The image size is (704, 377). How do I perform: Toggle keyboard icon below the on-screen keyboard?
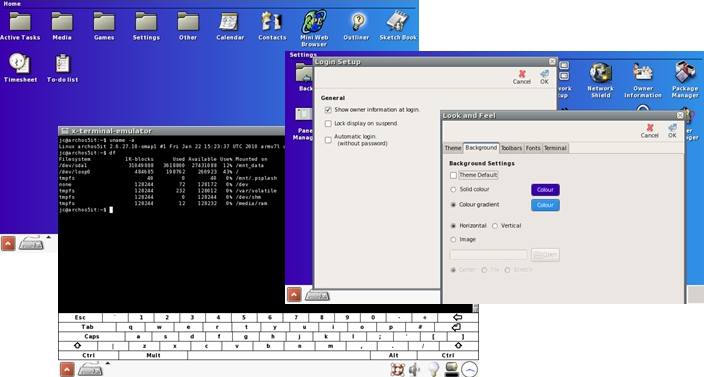point(90,369)
